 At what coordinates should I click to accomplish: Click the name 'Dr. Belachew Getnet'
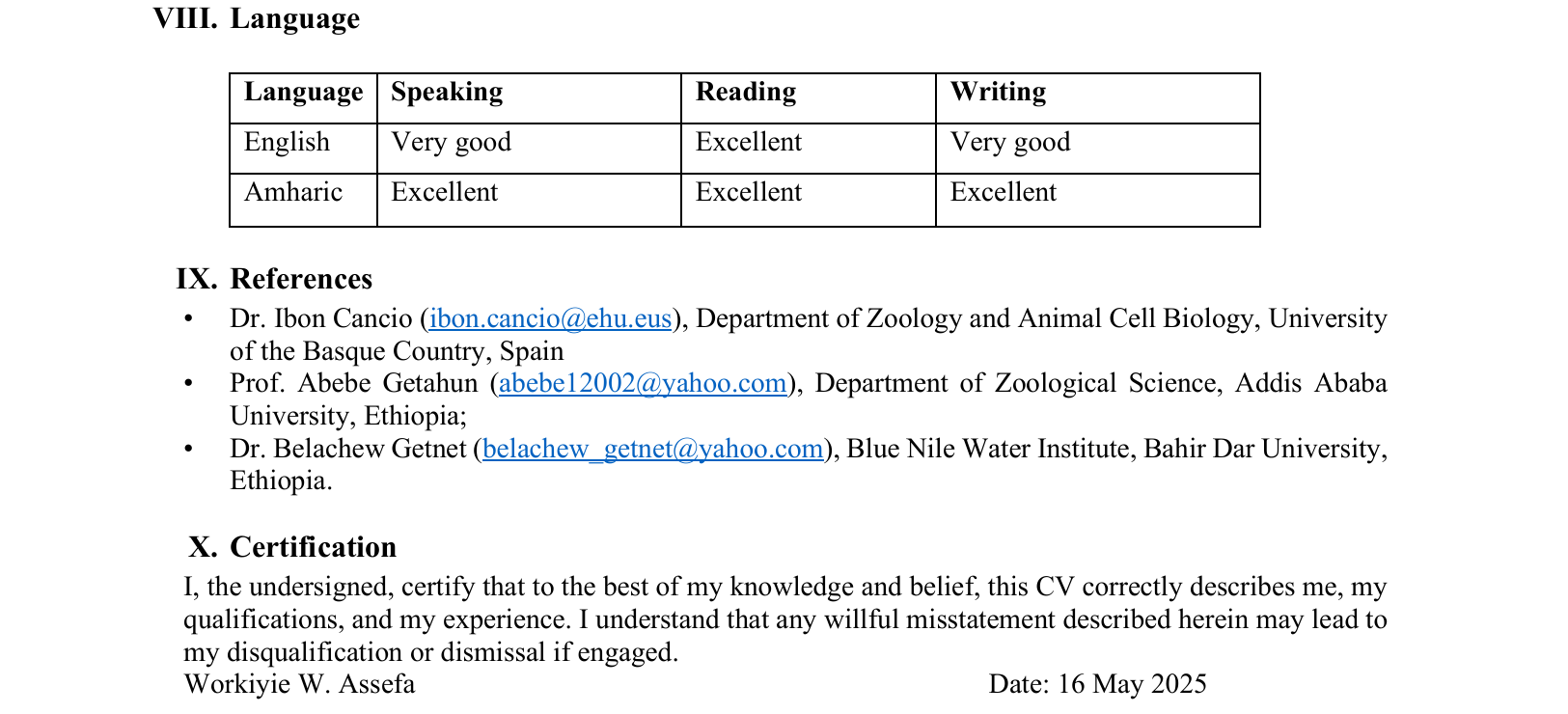coord(347,449)
